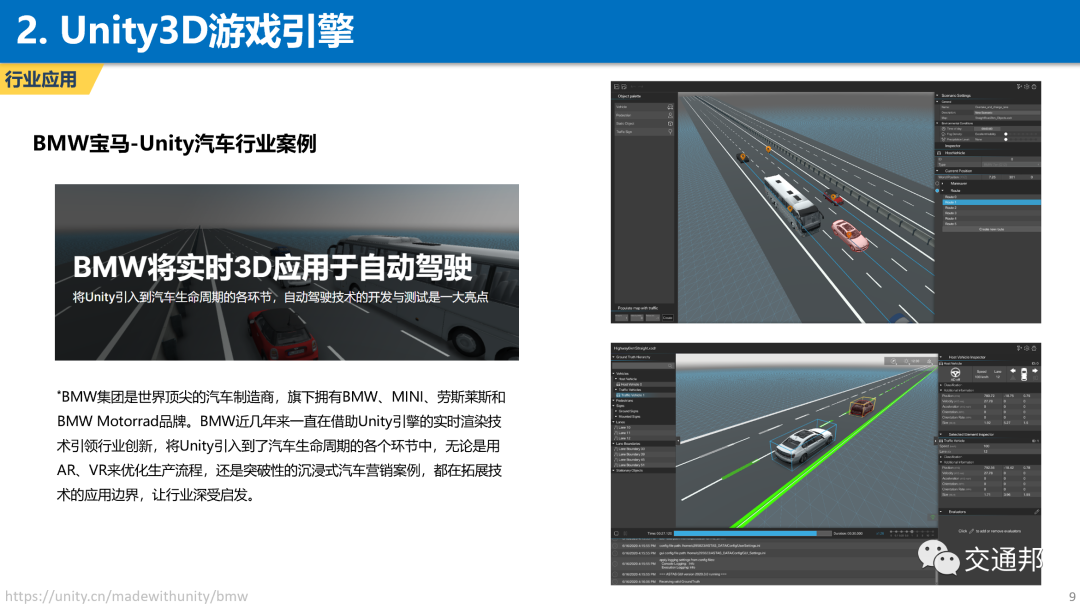
Task: Click the orange pin on the black car
Action: tap(742, 157)
